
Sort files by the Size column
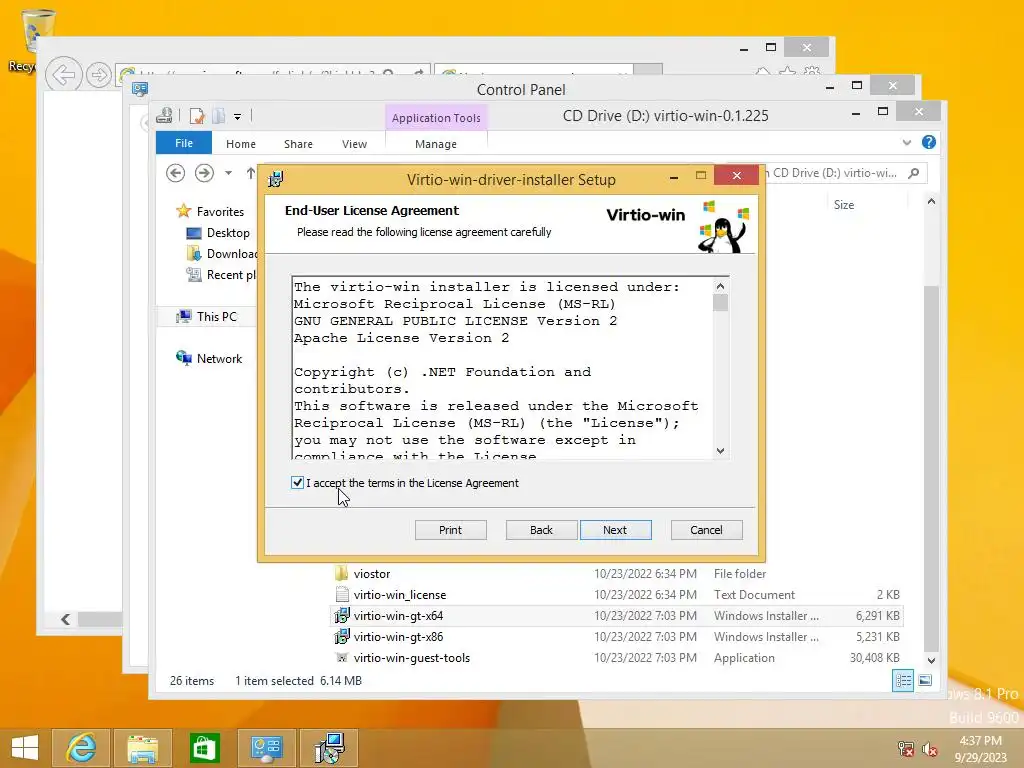844,204
